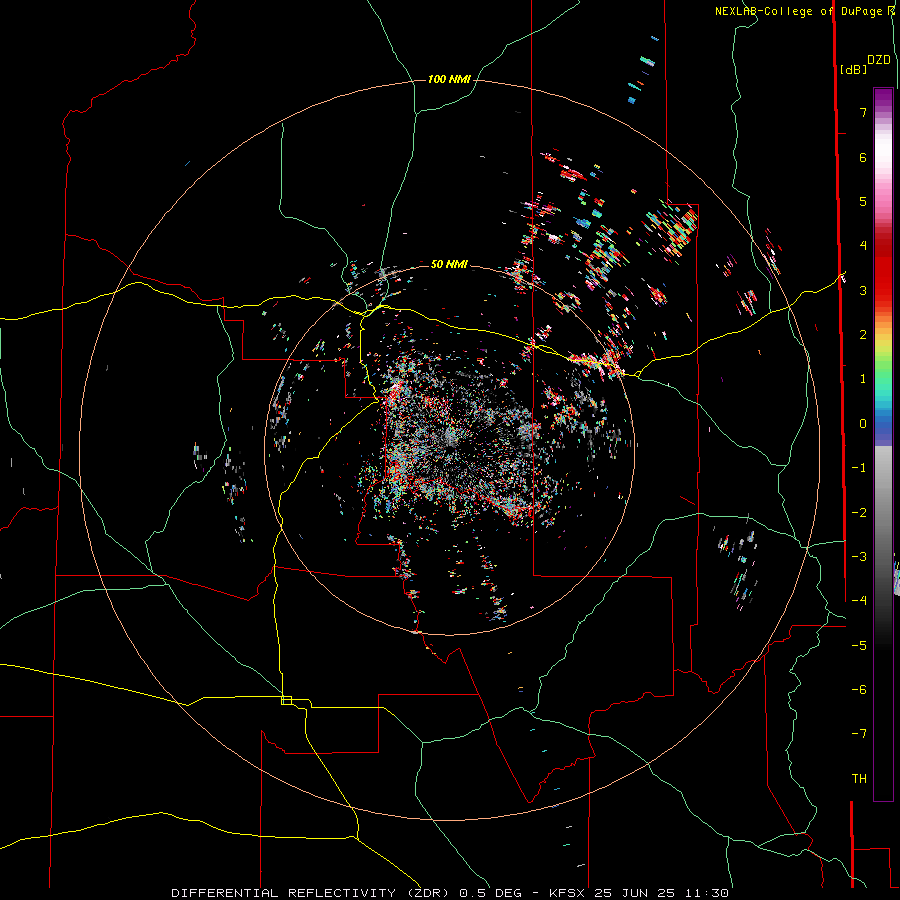Click the '7' value on color scale

click(863, 112)
